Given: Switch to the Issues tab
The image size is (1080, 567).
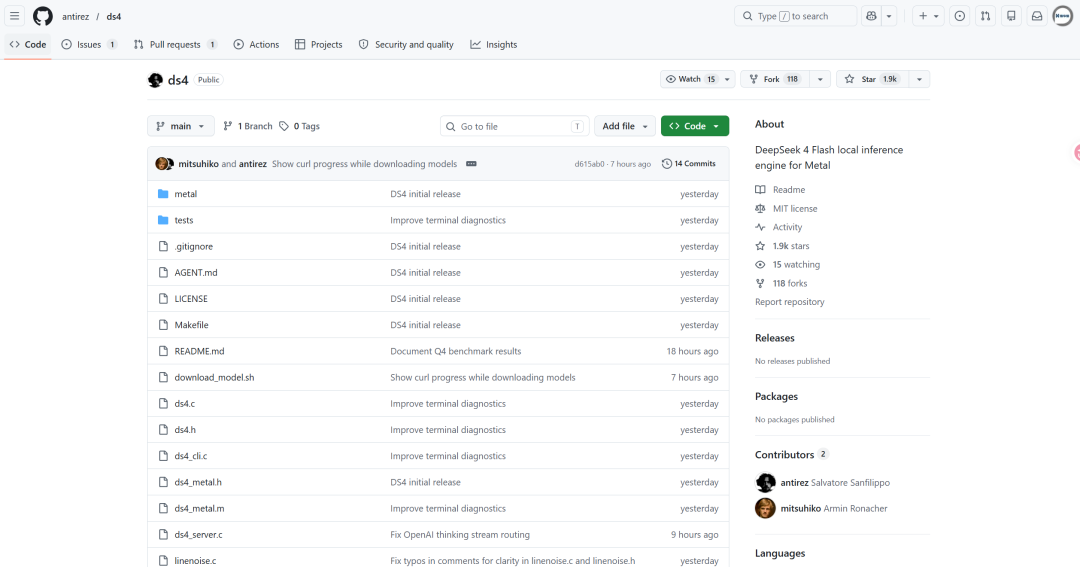Looking at the screenshot, I should tap(90, 44).
